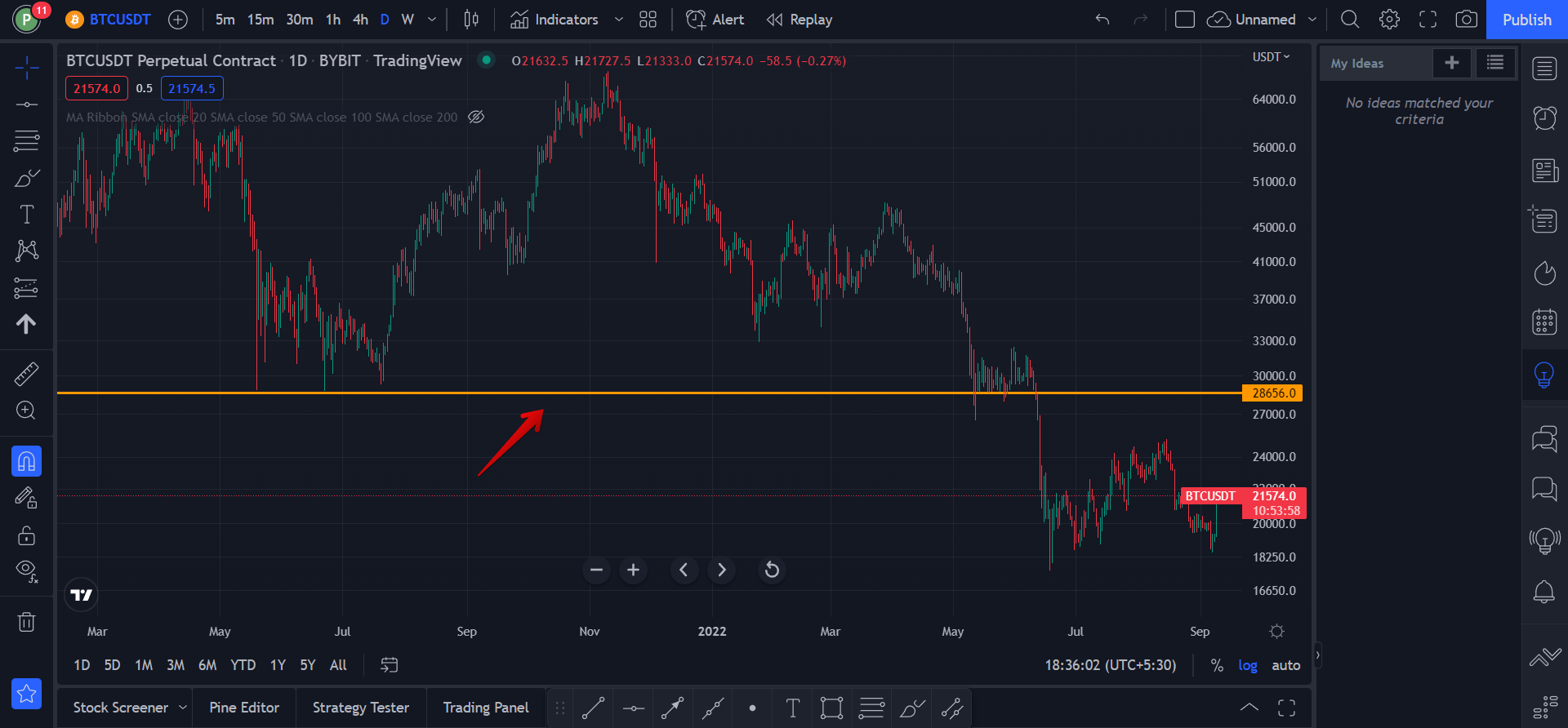
Task: Select the 15m timeframe
Action: (x=261, y=20)
